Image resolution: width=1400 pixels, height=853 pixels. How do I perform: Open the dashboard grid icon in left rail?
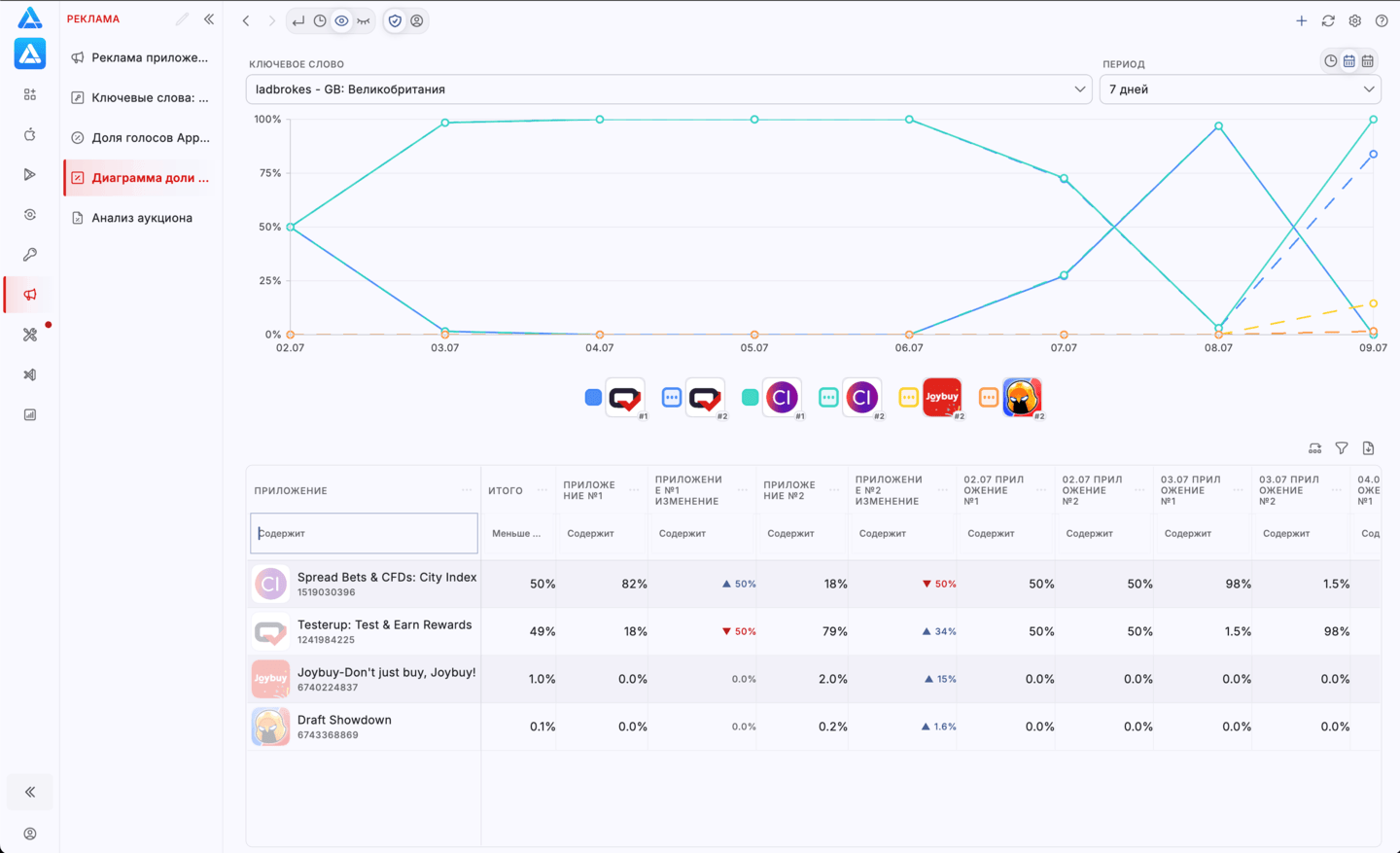tap(30, 94)
